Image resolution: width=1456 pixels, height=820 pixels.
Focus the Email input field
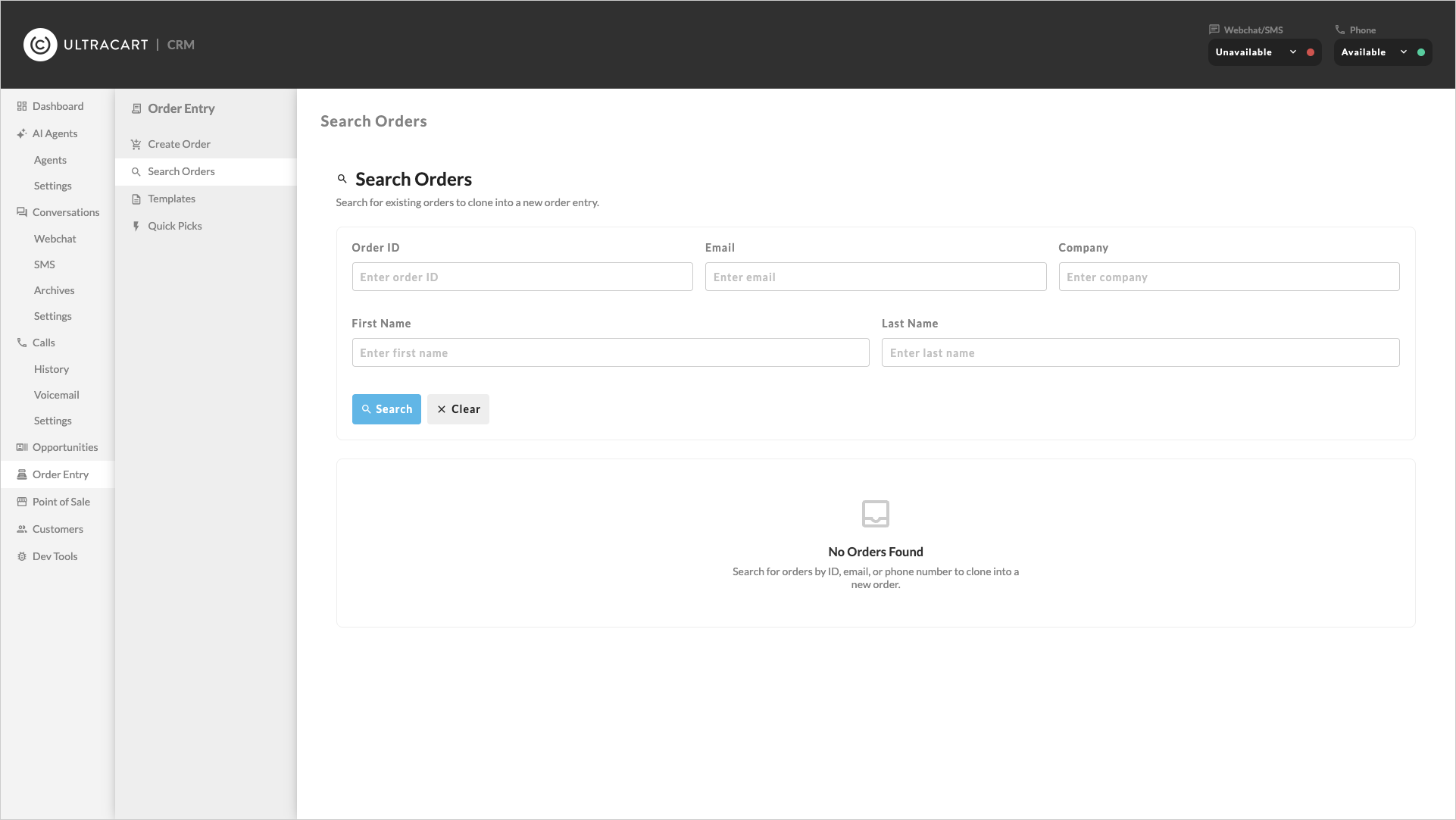click(876, 277)
